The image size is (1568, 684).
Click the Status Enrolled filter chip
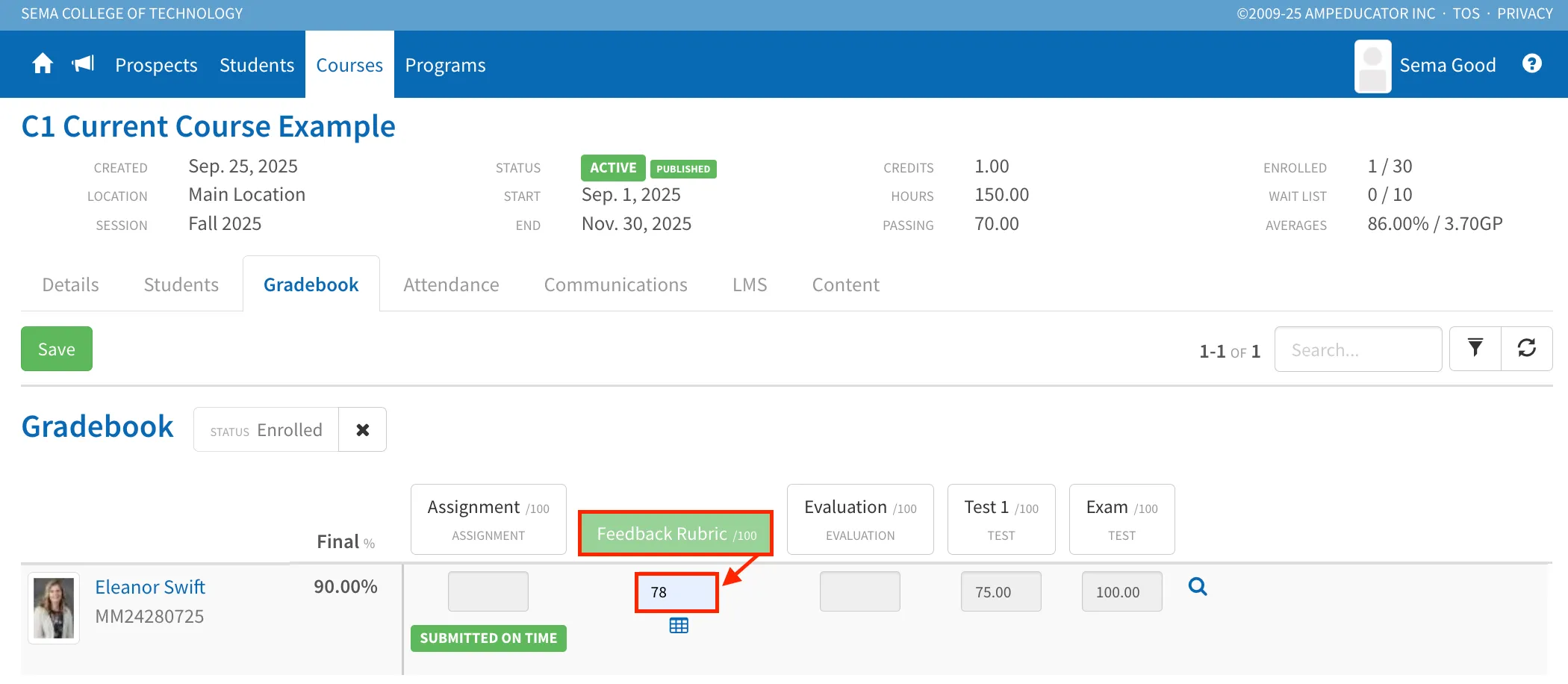[x=266, y=429]
